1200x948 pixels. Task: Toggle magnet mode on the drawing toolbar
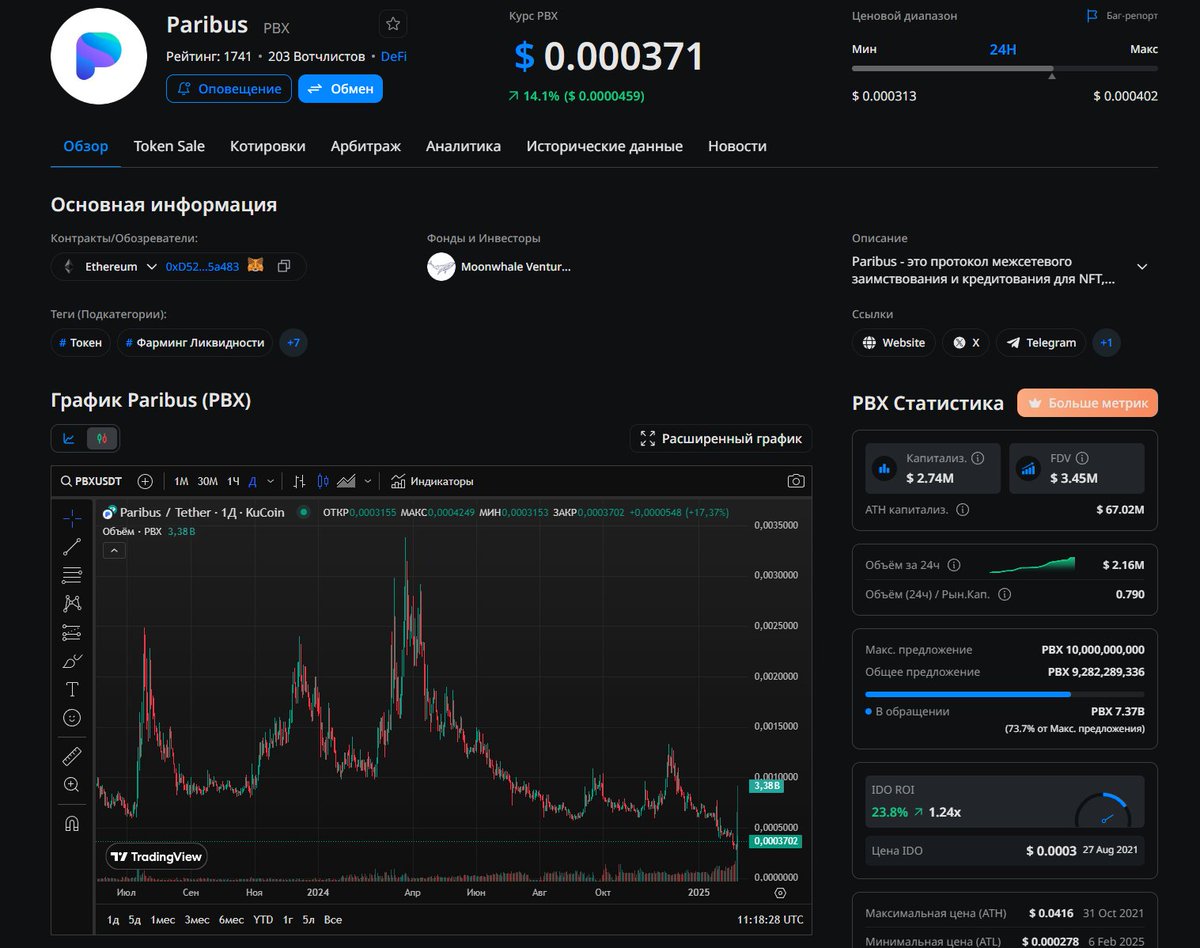click(71, 822)
